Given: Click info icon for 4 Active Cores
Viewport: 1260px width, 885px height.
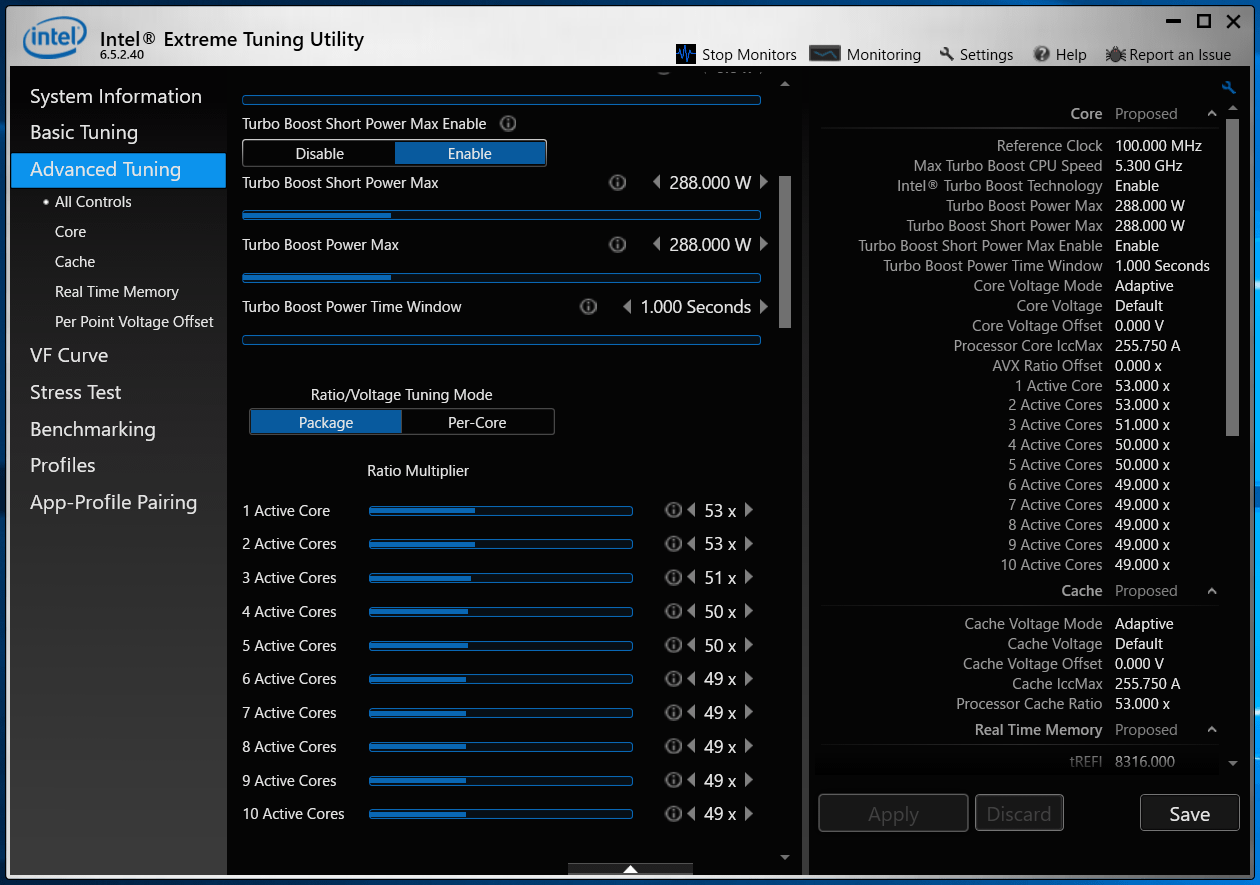Looking at the screenshot, I should point(673,611).
